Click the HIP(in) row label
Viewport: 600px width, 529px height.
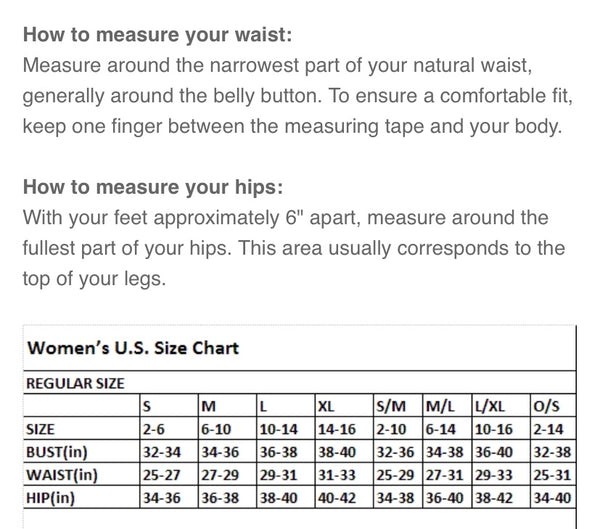click(51, 498)
